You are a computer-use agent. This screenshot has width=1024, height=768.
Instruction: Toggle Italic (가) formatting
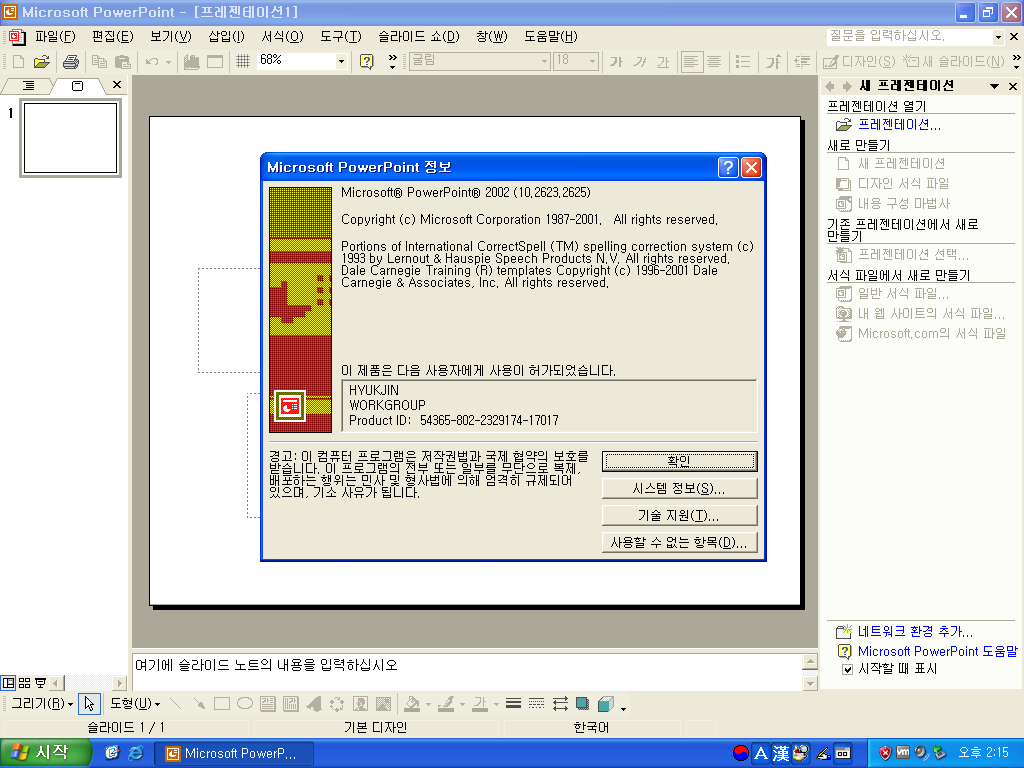639,61
